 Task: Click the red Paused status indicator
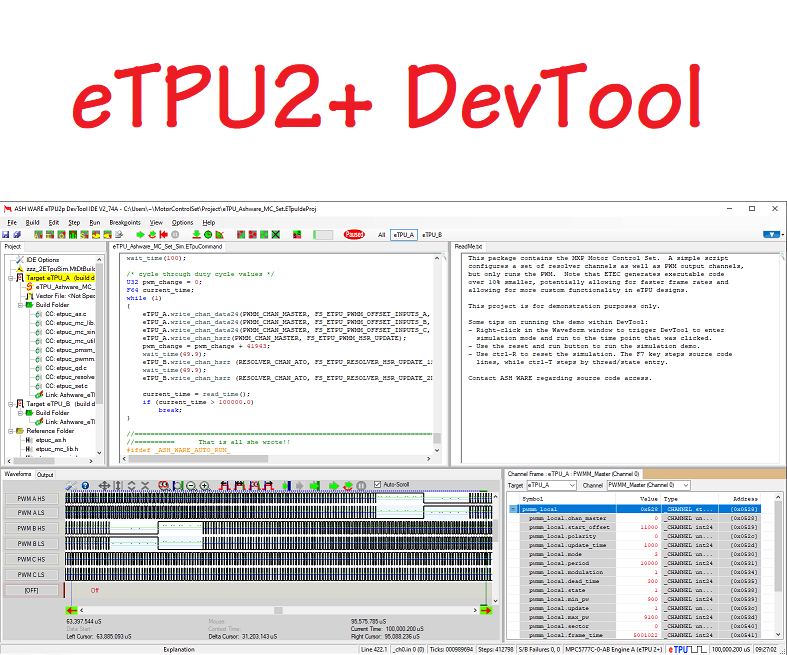click(354, 234)
